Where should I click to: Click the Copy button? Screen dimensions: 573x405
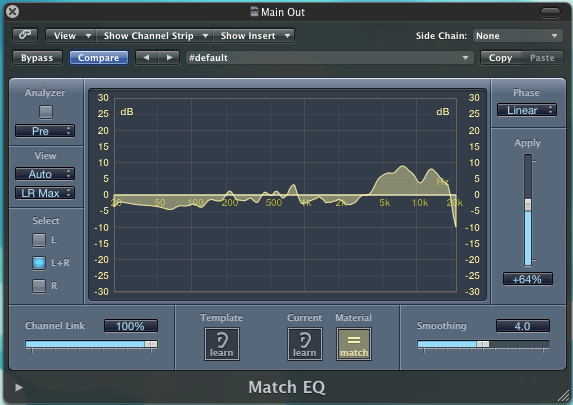pyautogui.click(x=500, y=58)
